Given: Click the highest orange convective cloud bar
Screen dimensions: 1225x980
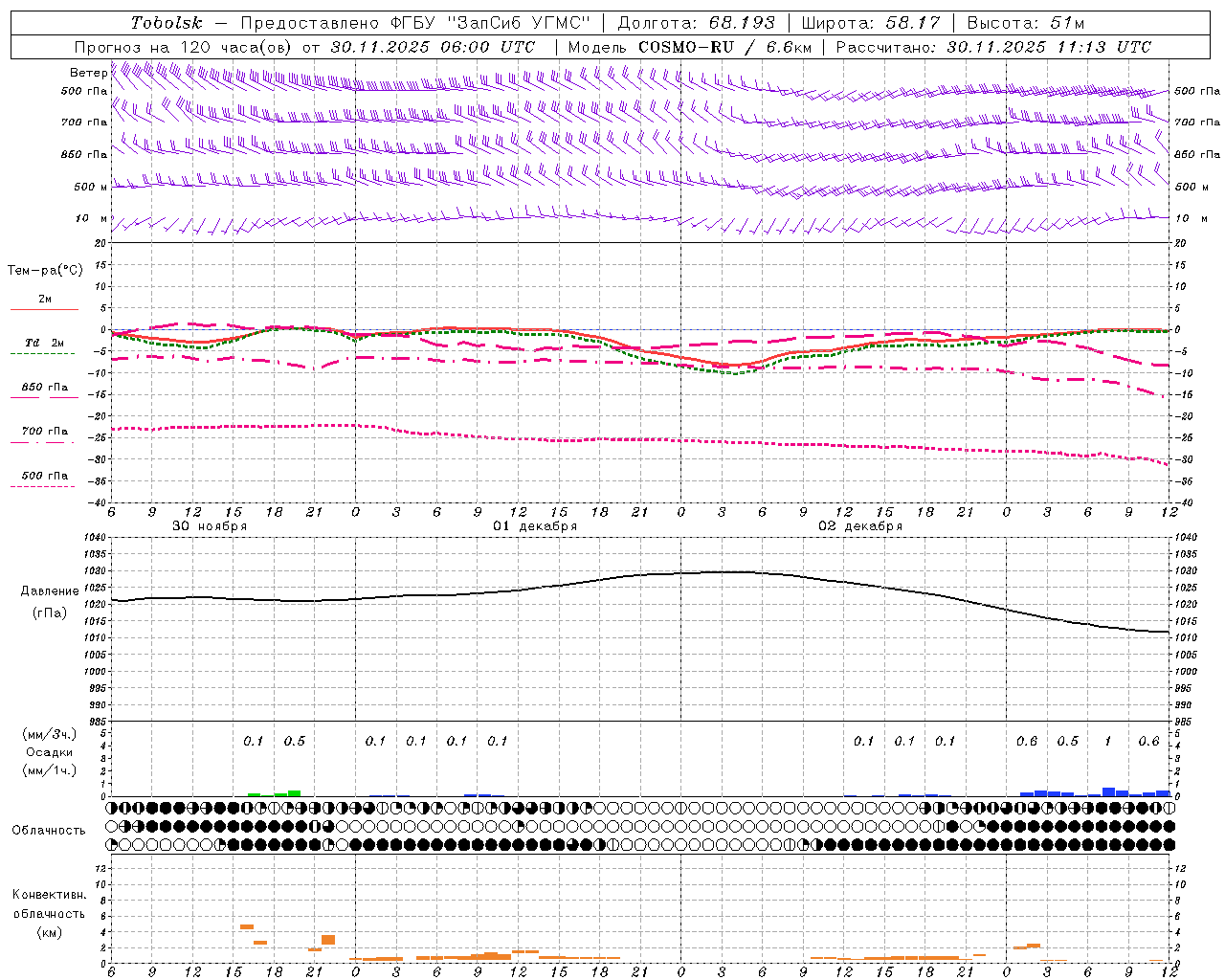Looking at the screenshot, I should [246, 926].
